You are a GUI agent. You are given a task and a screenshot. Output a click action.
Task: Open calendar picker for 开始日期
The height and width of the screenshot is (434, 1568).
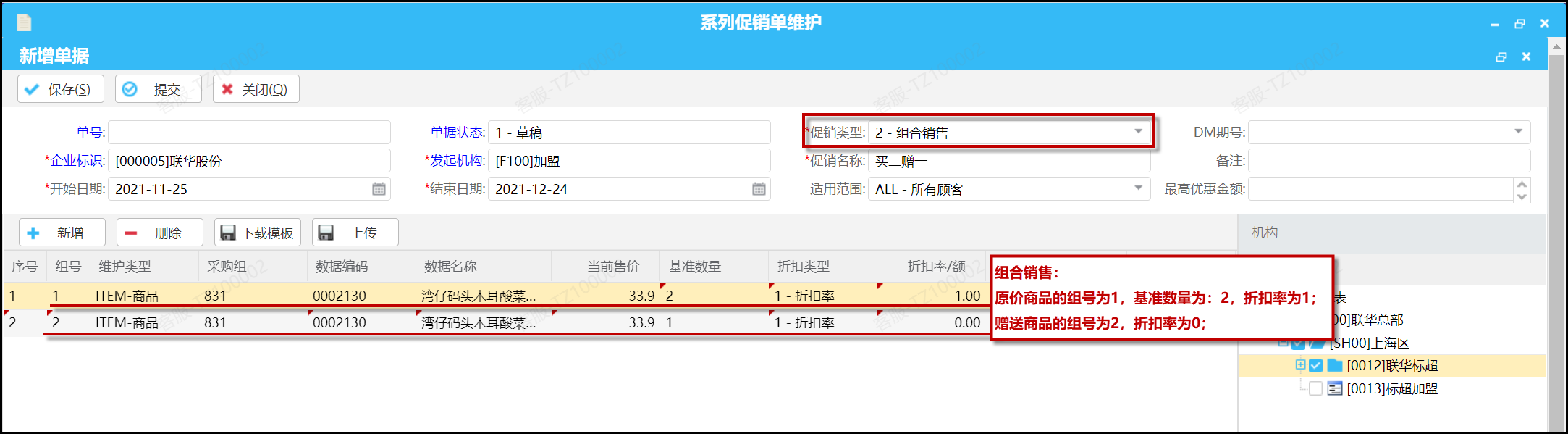point(379,189)
